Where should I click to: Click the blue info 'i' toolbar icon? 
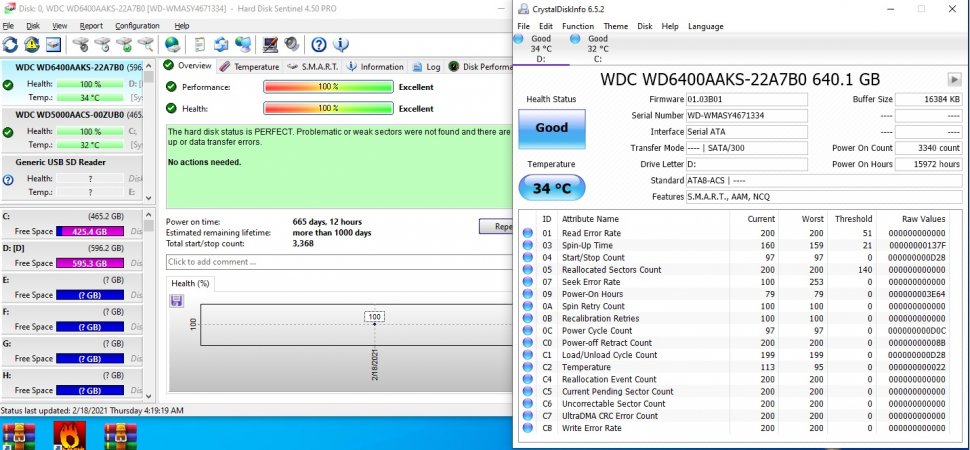pyautogui.click(x=340, y=45)
